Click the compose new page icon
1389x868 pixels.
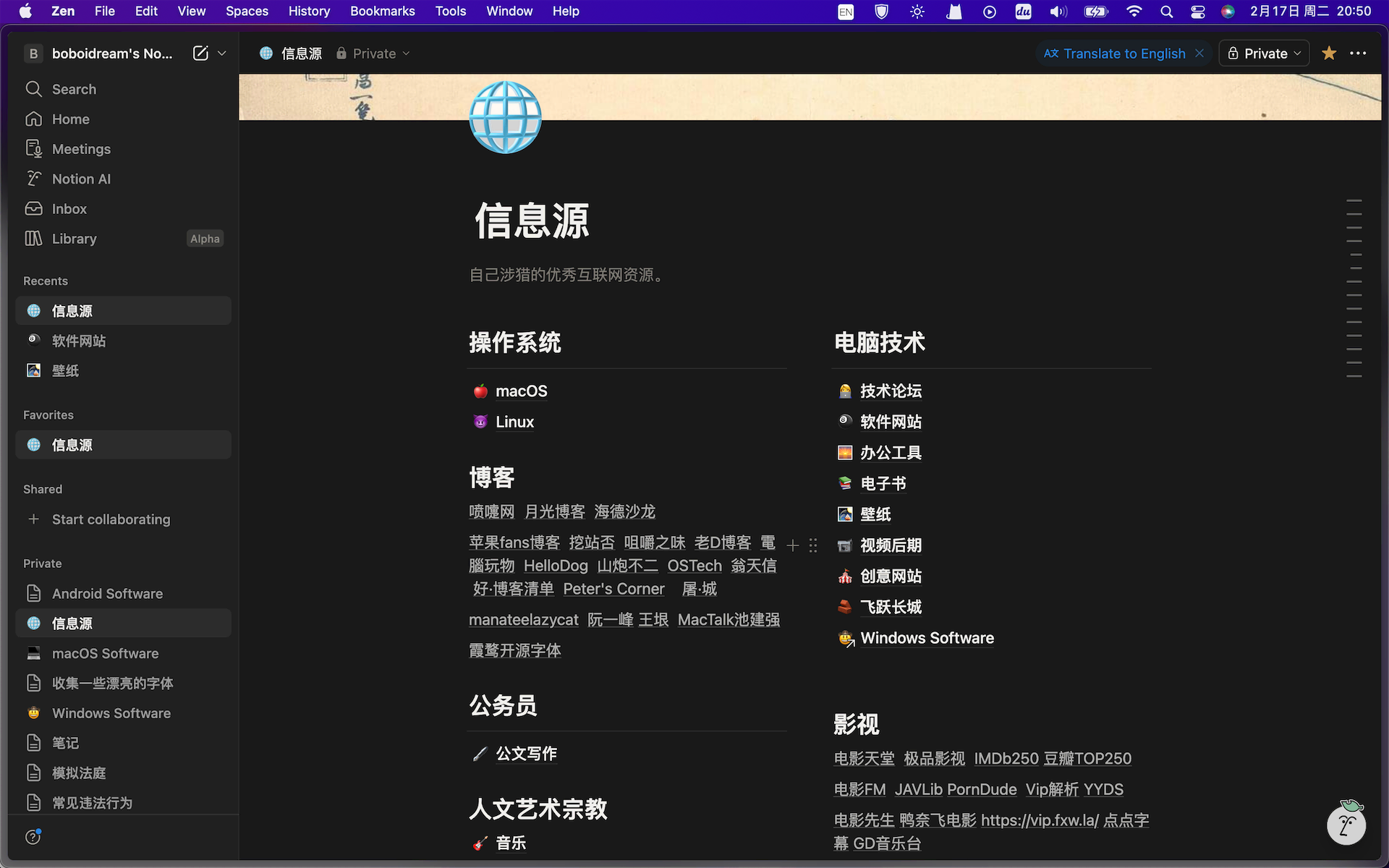[199, 53]
